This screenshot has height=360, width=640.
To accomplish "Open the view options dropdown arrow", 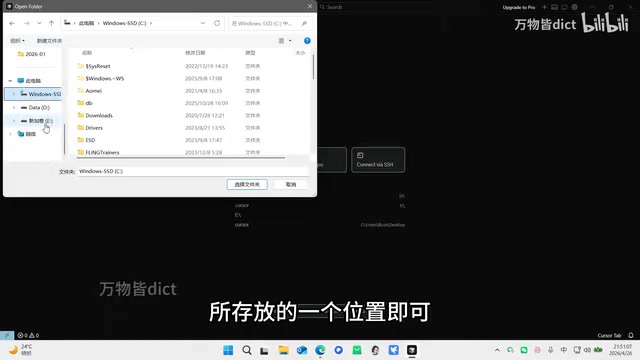I will (x=290, y=40).
